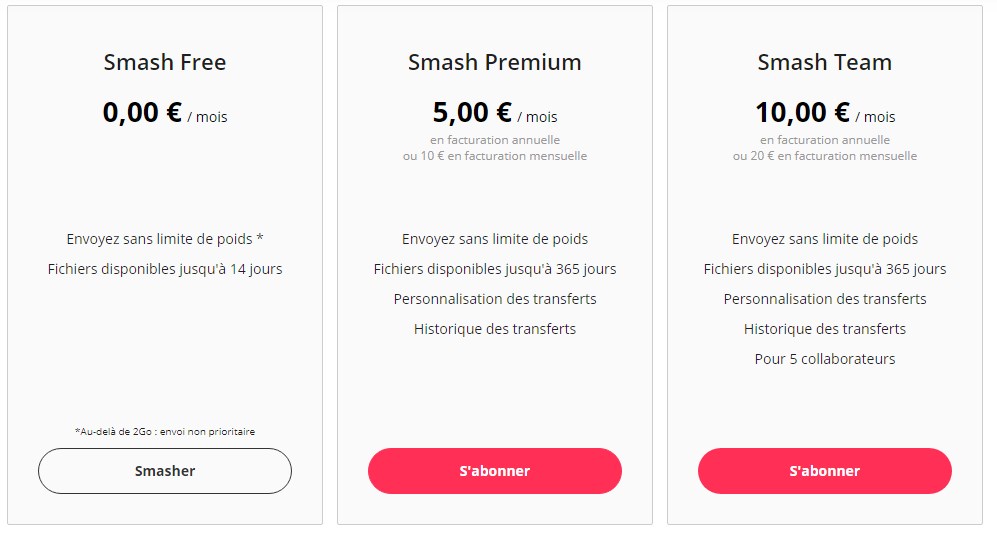This screenshot has height=535, width=997.
Task: Click Team "ou 20 € en facturation mensuelle"
Action: pyautogui.click(x=825, y=156)
